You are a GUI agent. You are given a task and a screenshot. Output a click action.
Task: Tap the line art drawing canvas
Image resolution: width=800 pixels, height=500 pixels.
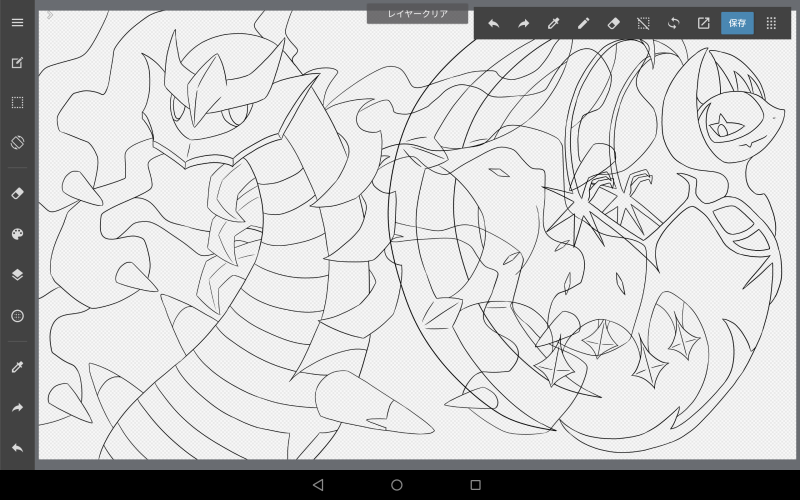pos(417,235)
